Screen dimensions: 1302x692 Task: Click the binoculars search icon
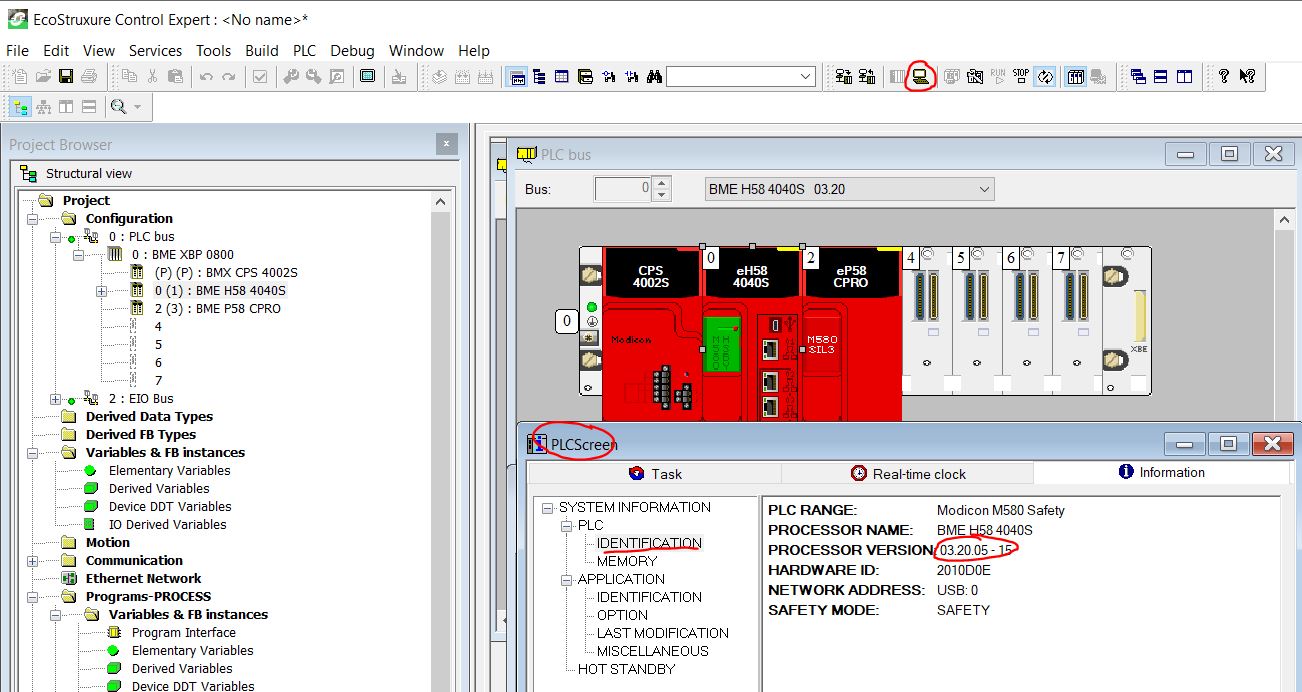click(x=655, y=76)
